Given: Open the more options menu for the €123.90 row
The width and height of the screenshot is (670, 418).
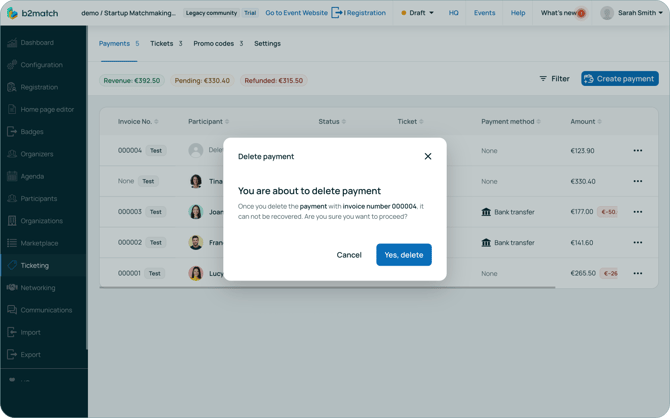Looking at the screenshot, I should (x=638, y=150).
